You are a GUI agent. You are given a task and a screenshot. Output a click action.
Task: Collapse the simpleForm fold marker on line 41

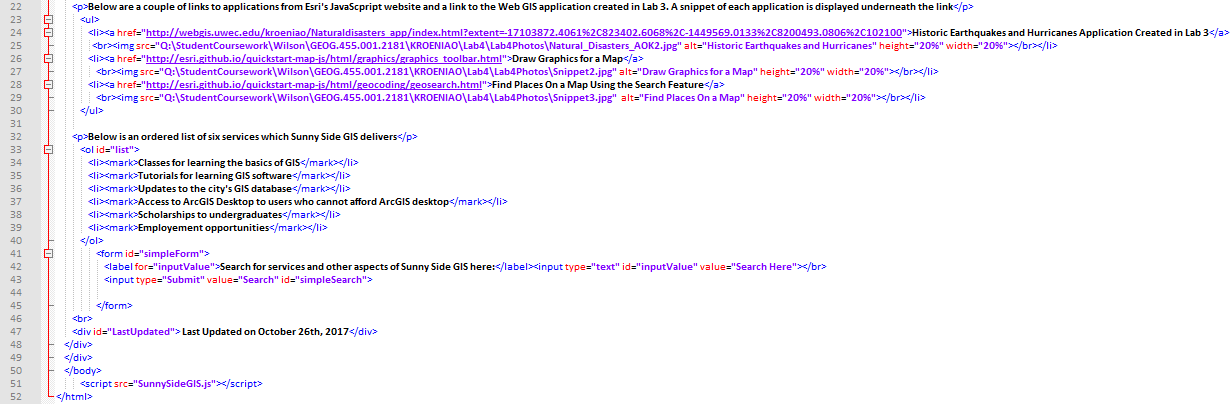47,253
